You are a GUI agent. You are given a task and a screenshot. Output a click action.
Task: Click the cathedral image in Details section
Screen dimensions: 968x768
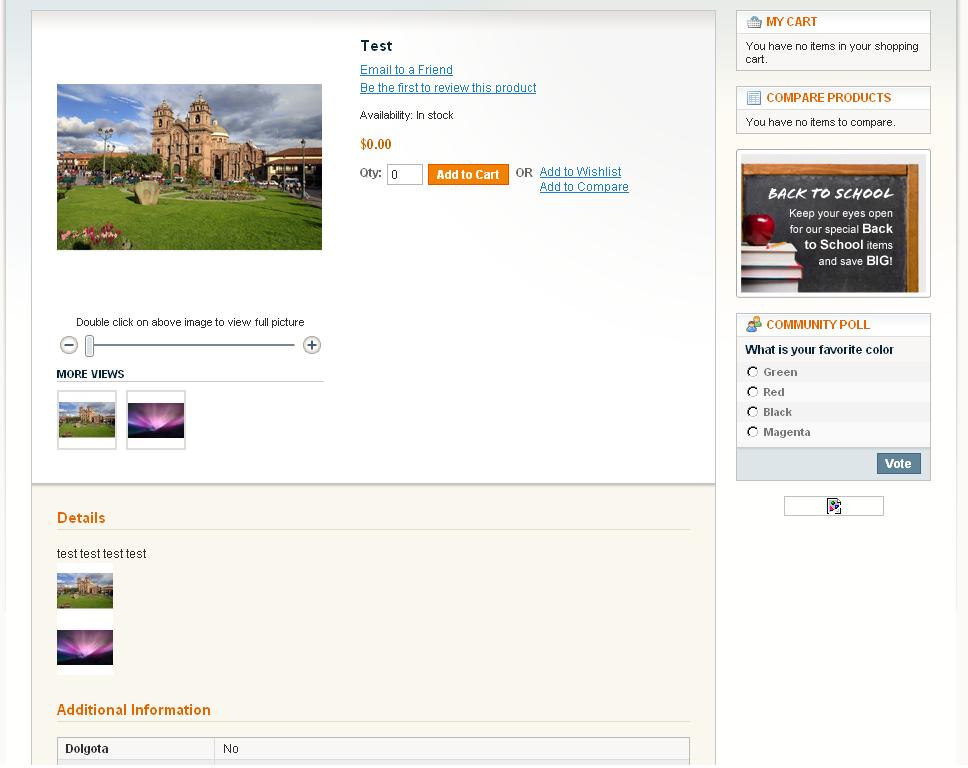(x=85, y=591)
